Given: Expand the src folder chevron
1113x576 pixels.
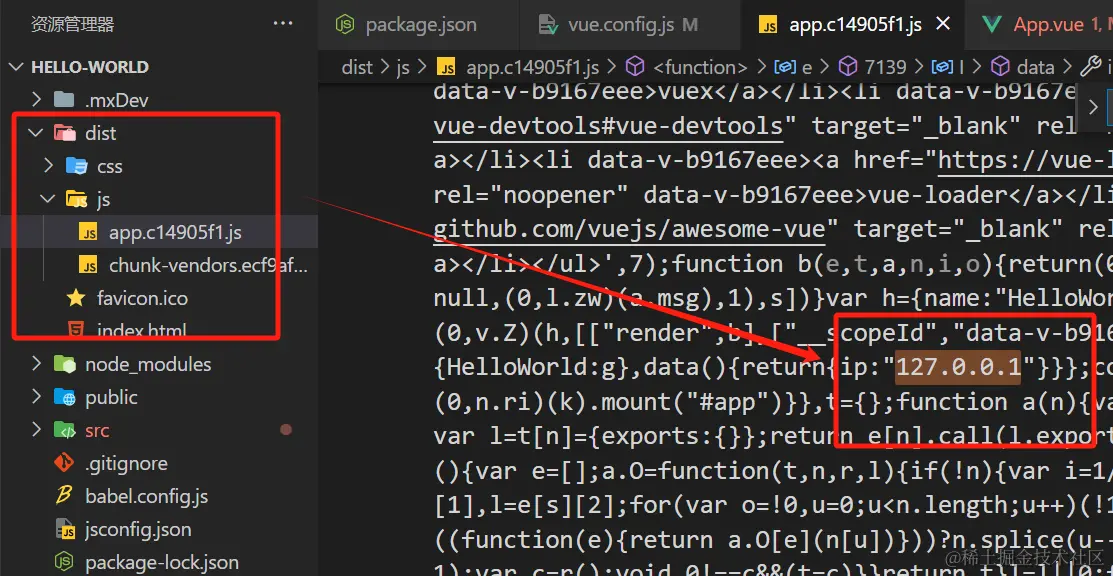Looking at the screenshot, I should click(36, 430).
